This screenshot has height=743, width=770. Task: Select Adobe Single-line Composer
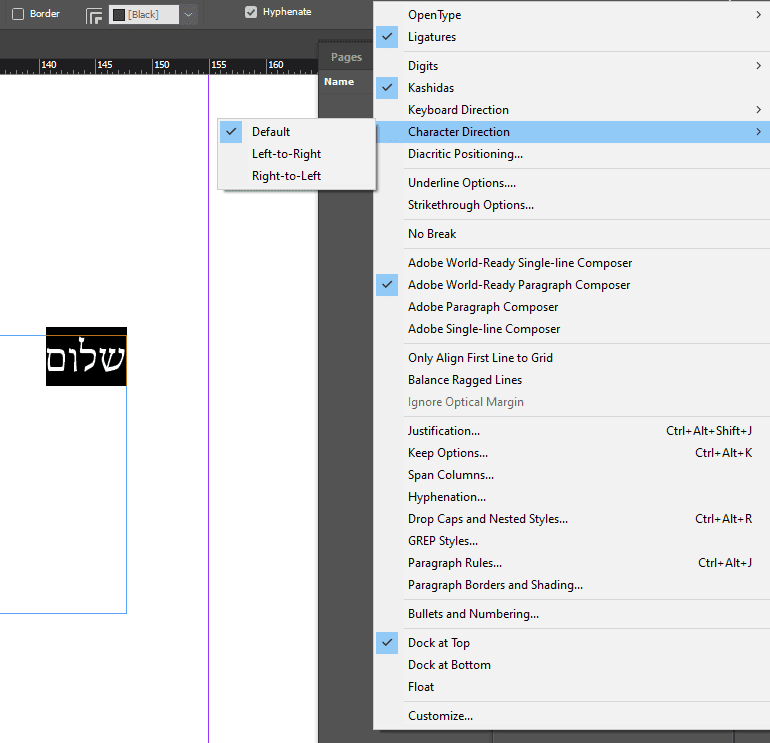point(572,329)
